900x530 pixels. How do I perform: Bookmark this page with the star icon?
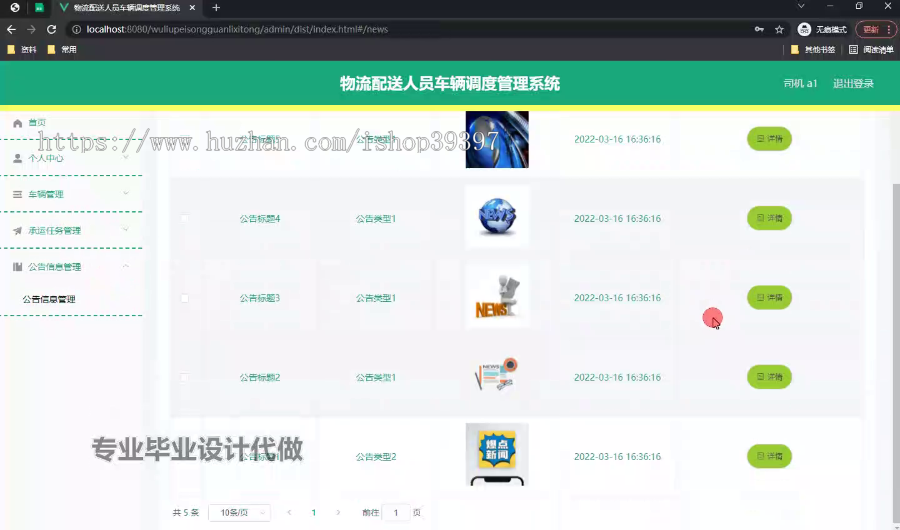(x=779, y=29)
